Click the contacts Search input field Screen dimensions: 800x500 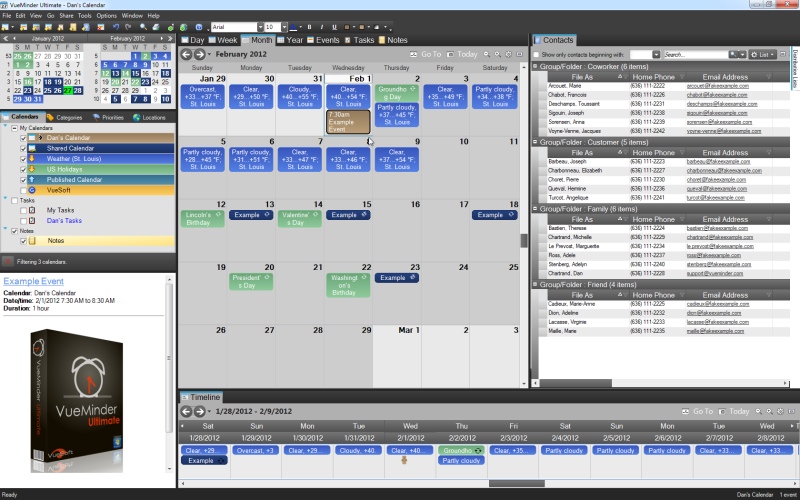(x=695, y=55)
